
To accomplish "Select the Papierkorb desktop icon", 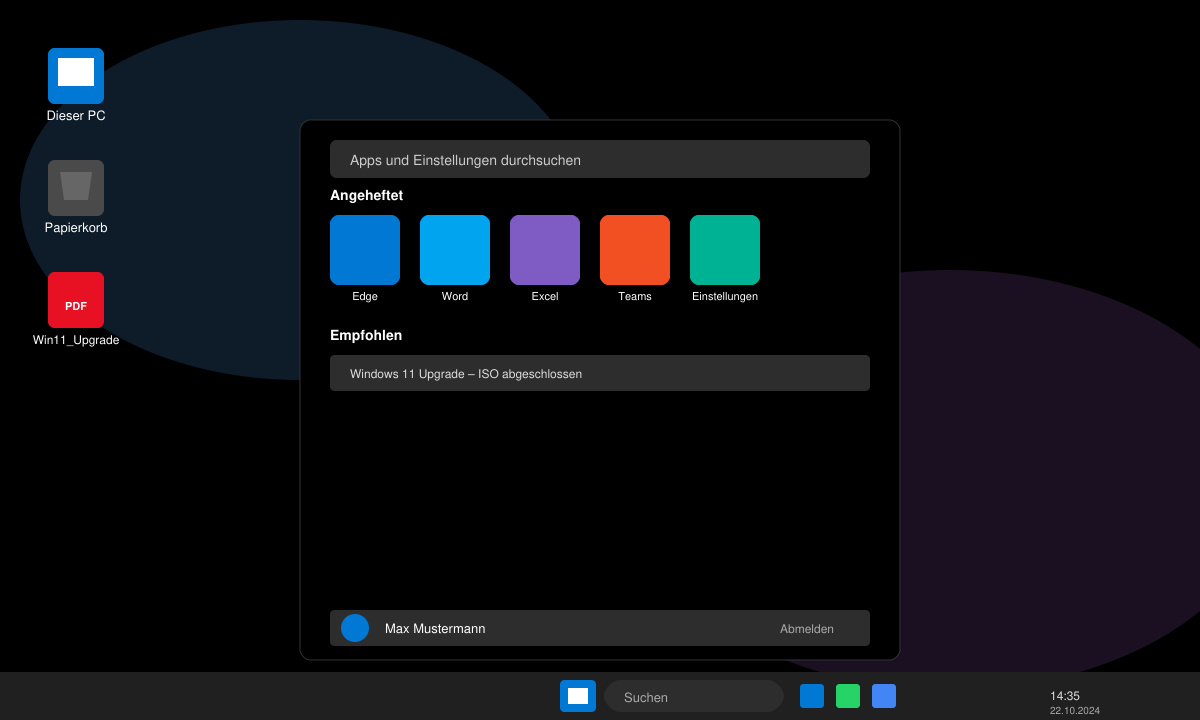I will click(76, 188).
